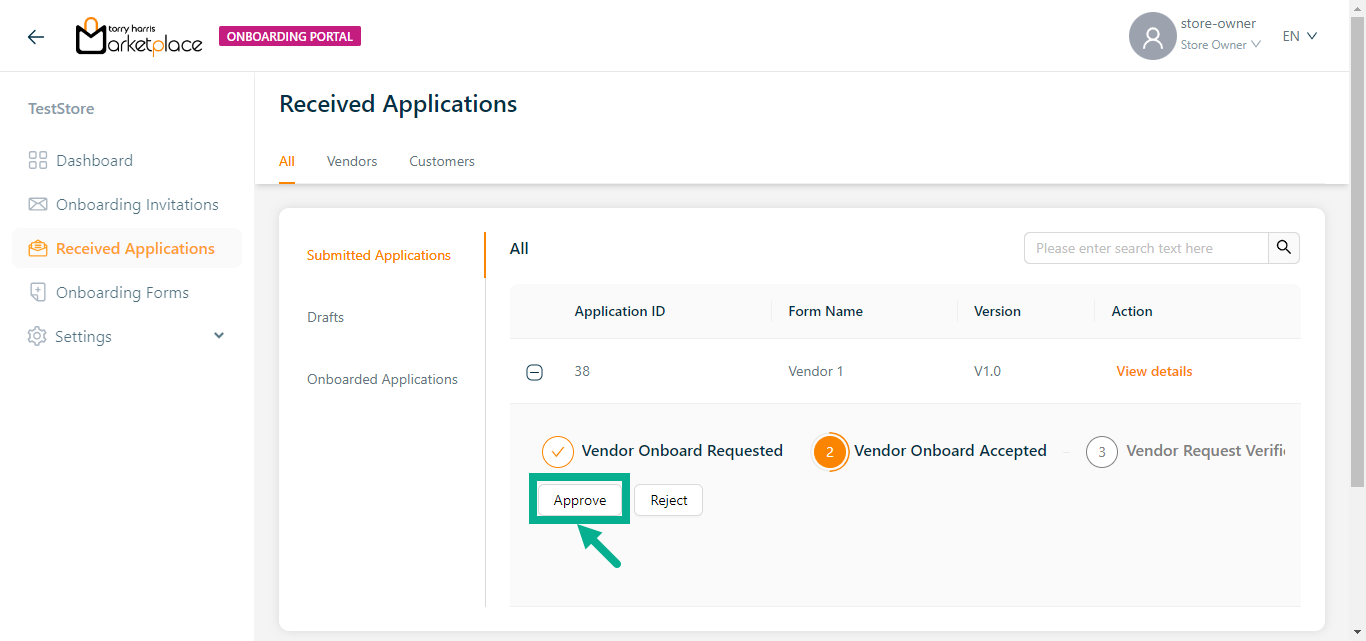
Task: Open the EN language dropdown
Action: click(x=1300, y=36)
